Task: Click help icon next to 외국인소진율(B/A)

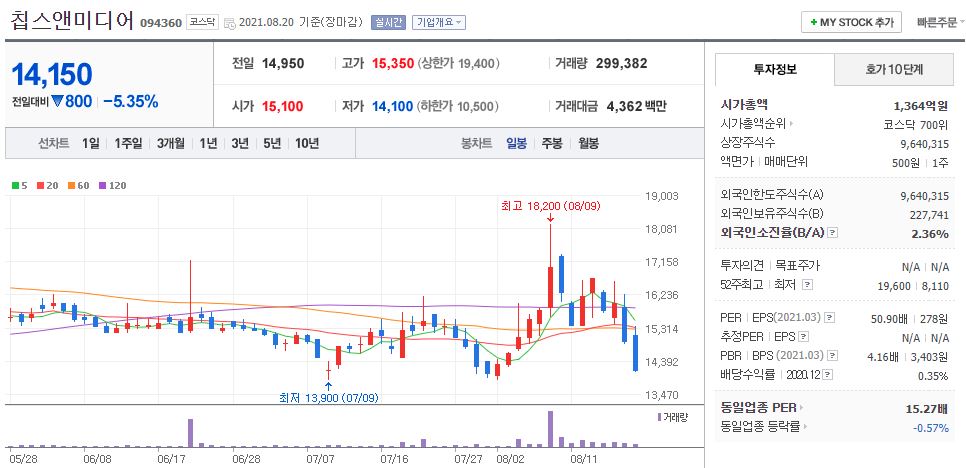Action: pyautogui.click(x=833, y=233)
